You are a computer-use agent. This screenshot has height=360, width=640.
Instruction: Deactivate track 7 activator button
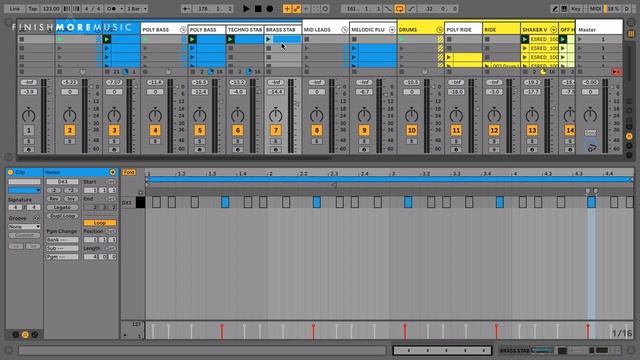tap(276, 130)
